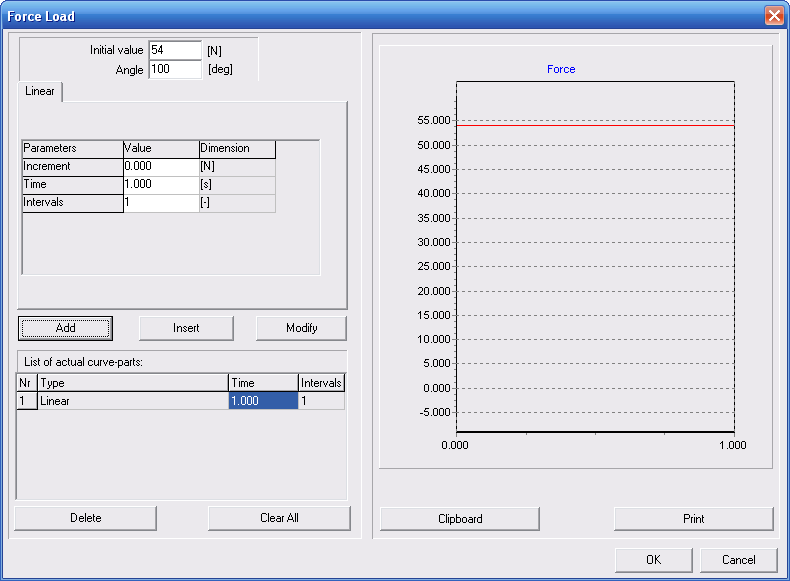Click the 55.000 axis label
790x581 pixels.
coord(434,120)
